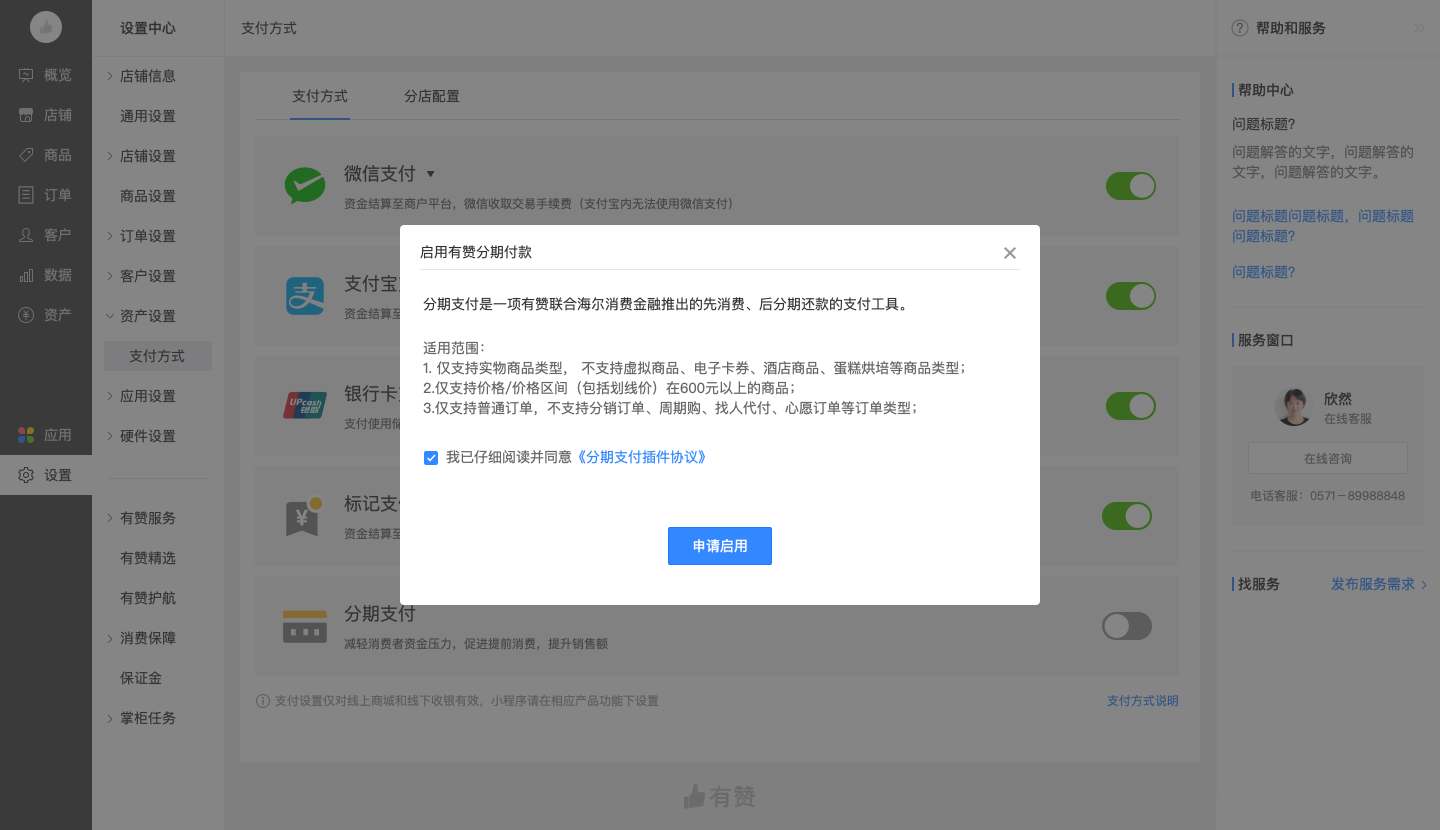Open 微信支付 dropdown triangle
Image resolution: width=1440 pixels, height=830 pixels.
click(430, 174)
